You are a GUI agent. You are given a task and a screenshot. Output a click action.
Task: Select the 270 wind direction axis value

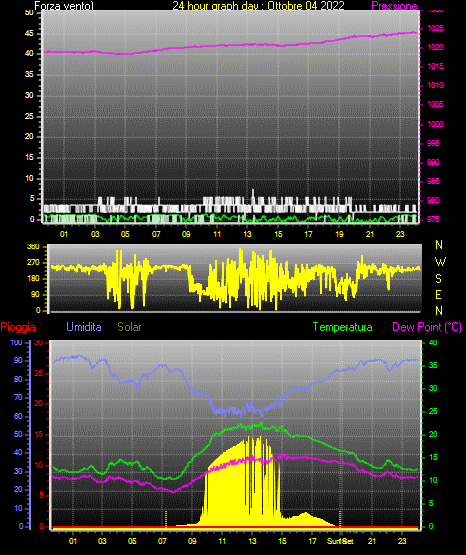[33, 263]
